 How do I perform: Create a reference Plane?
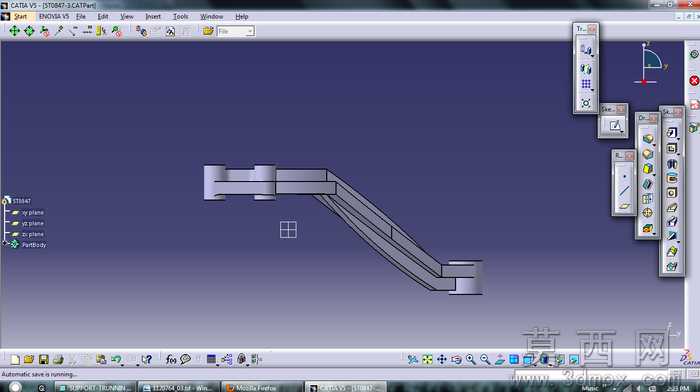[624, 206]
